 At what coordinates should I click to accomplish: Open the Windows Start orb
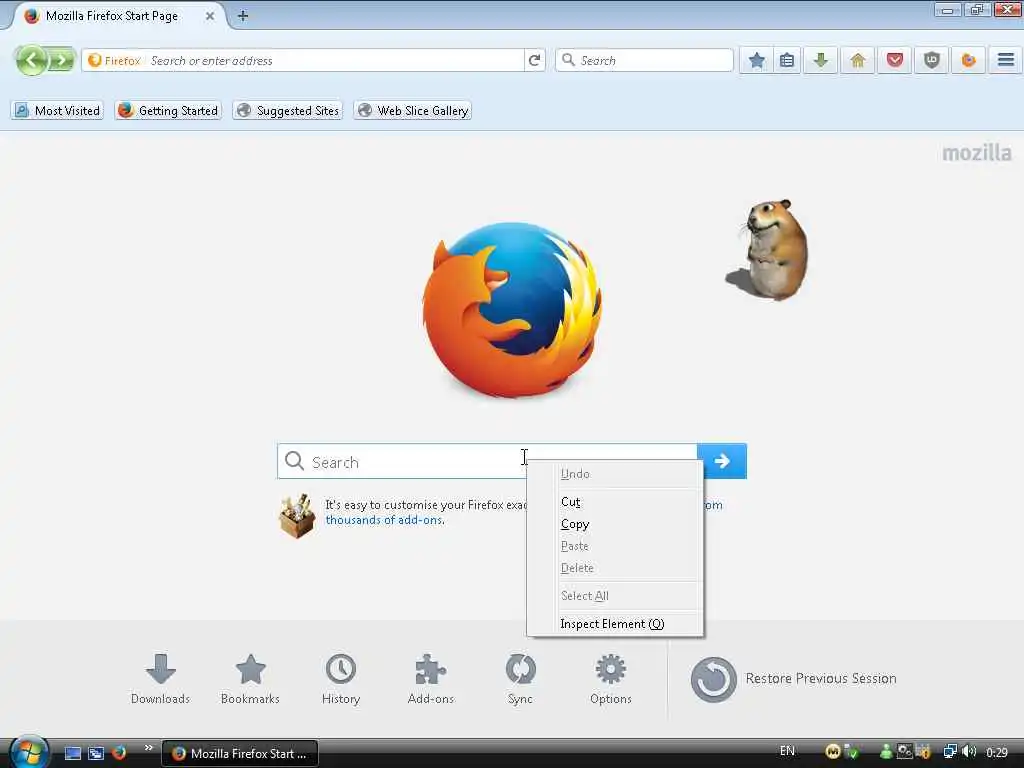coord(29,752)
